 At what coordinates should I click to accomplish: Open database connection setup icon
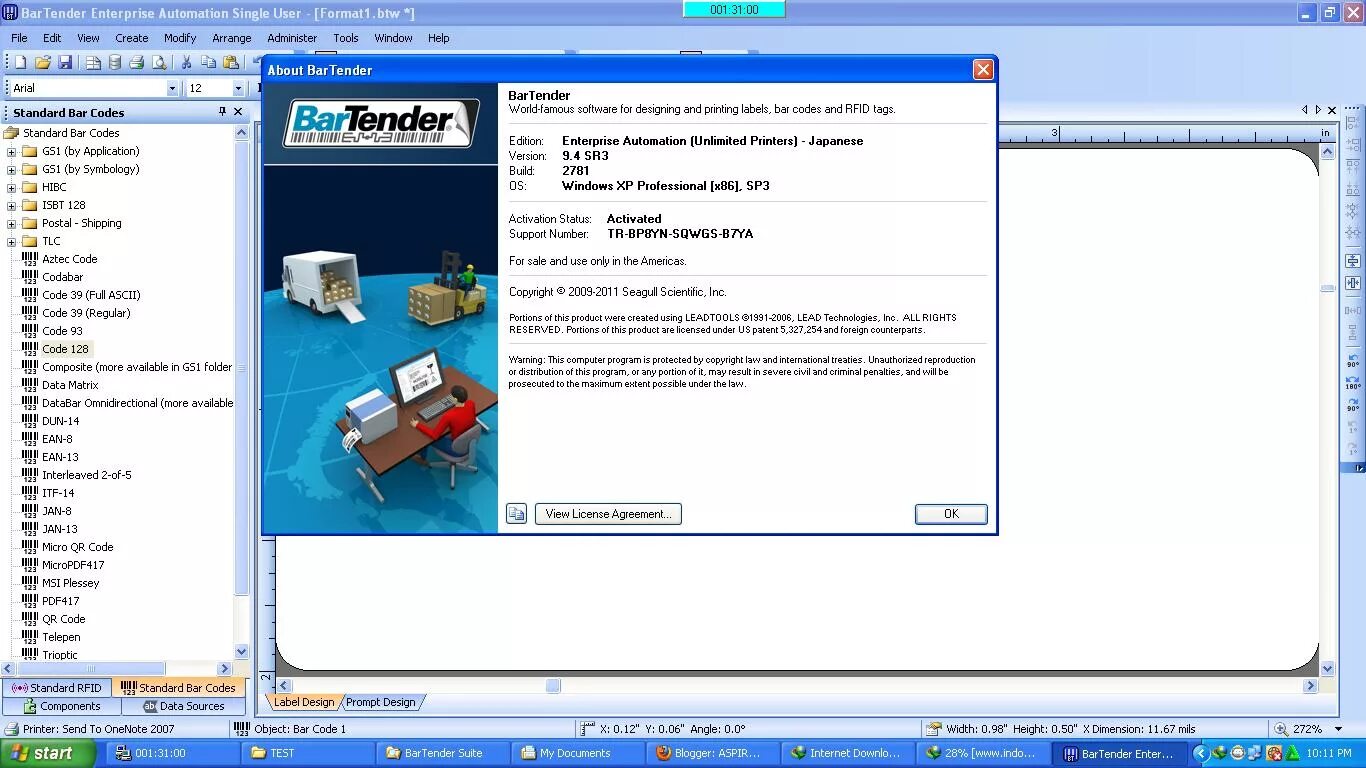coord(114,62)
